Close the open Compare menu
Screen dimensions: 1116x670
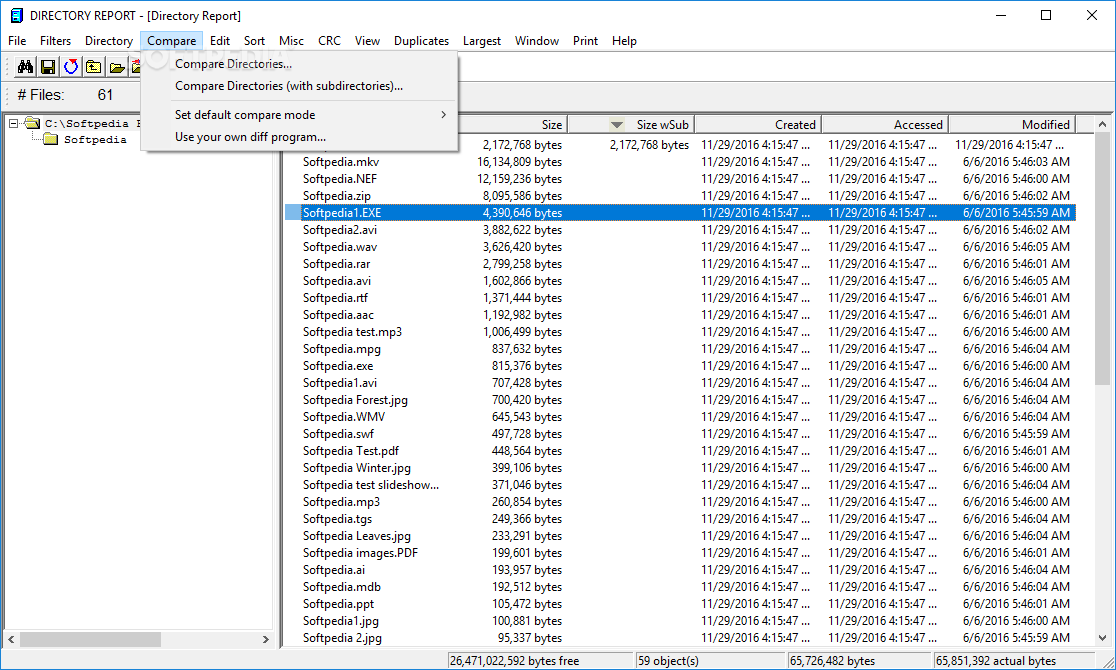tap(172, 41)
